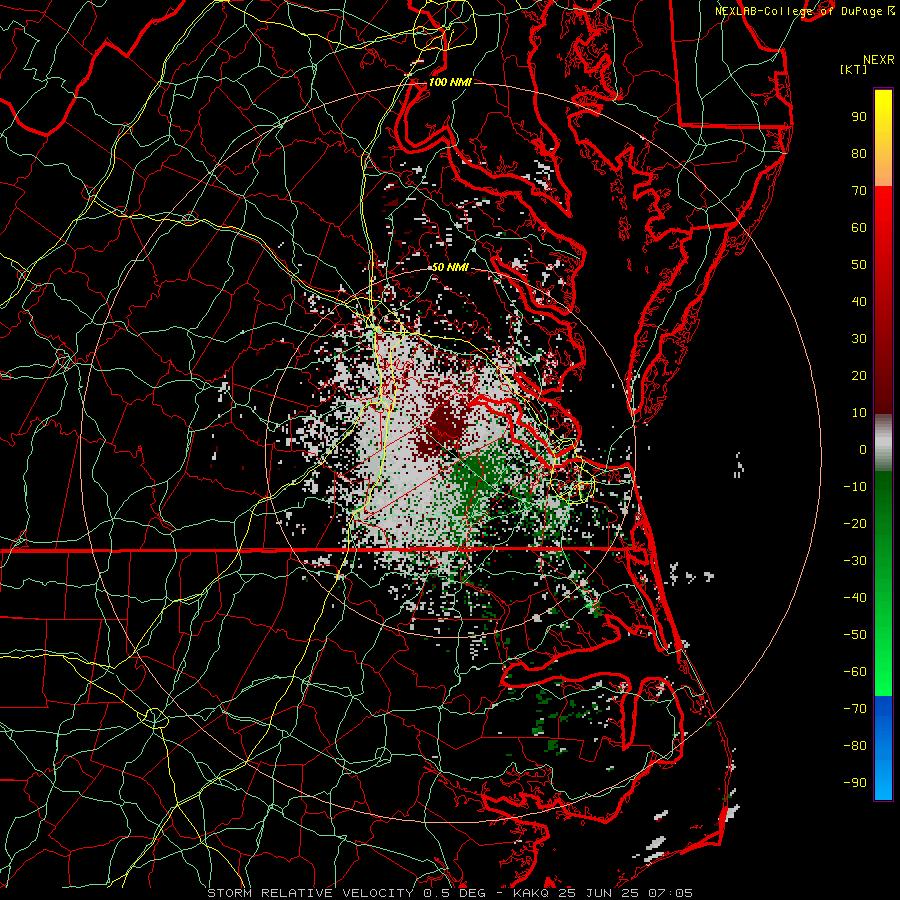
Task: Click the -10 knot scale label
Action: pyautogui.click(x=855, y=487)
